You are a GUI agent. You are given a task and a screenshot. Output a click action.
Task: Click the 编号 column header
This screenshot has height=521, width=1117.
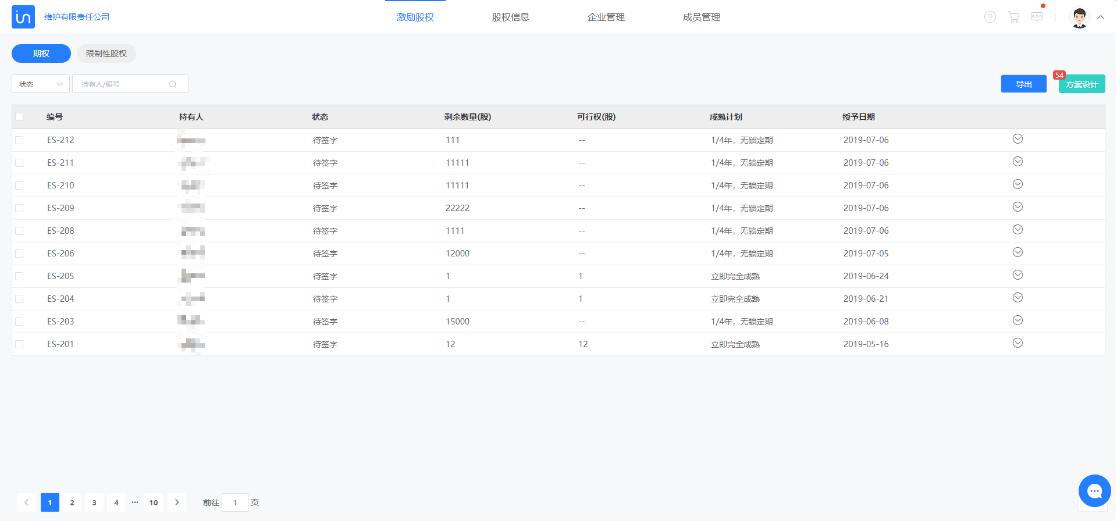coord(55,117)
